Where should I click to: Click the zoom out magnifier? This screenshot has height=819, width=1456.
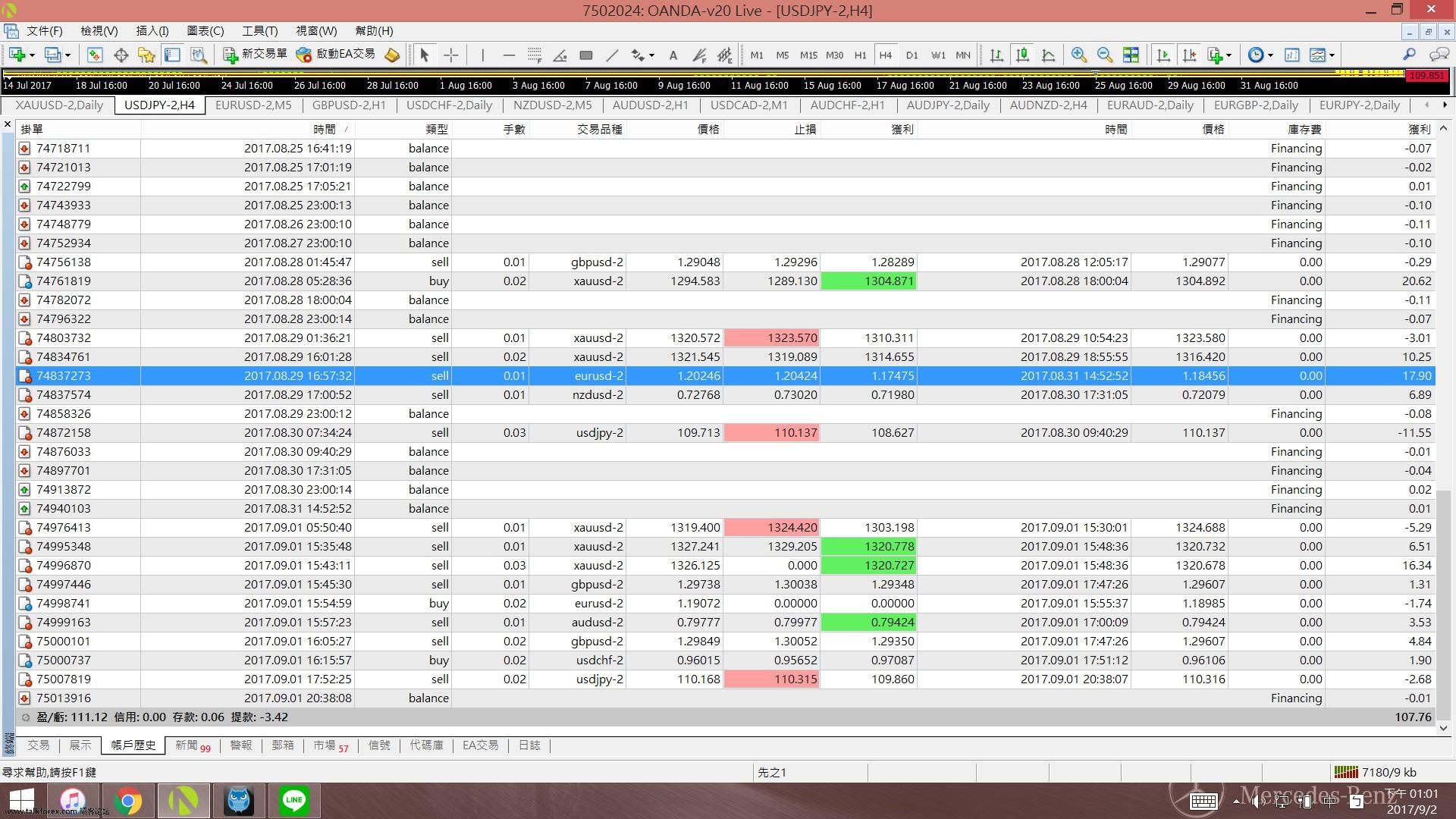(1104, 55)
